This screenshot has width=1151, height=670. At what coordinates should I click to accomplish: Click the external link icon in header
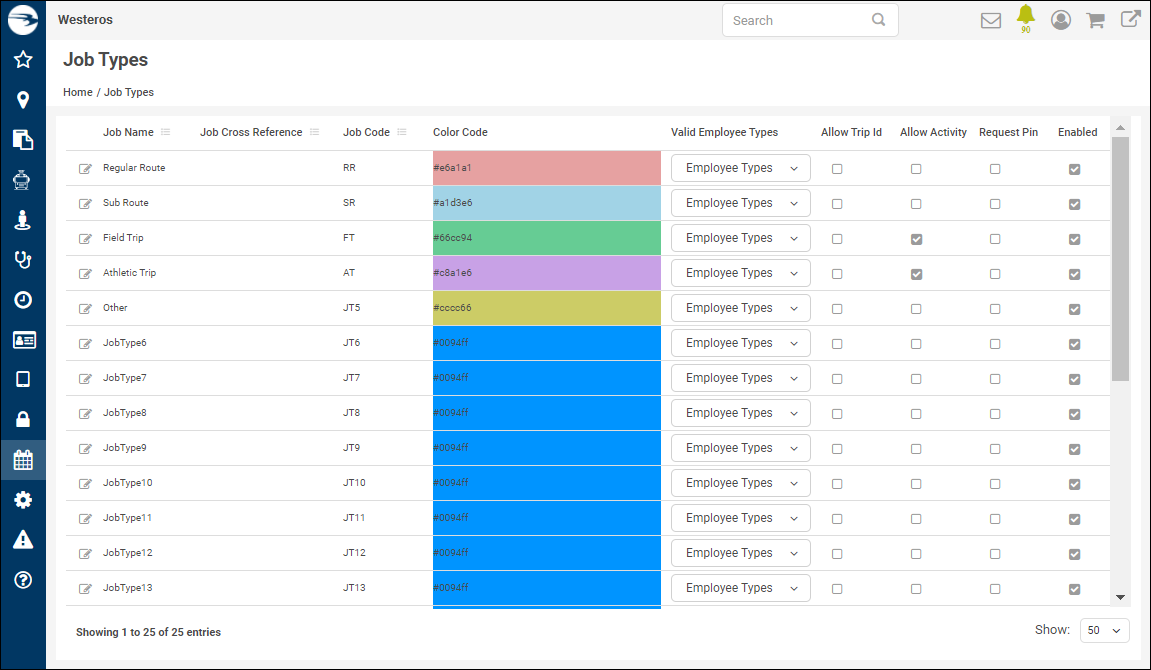coord(1130,19)
